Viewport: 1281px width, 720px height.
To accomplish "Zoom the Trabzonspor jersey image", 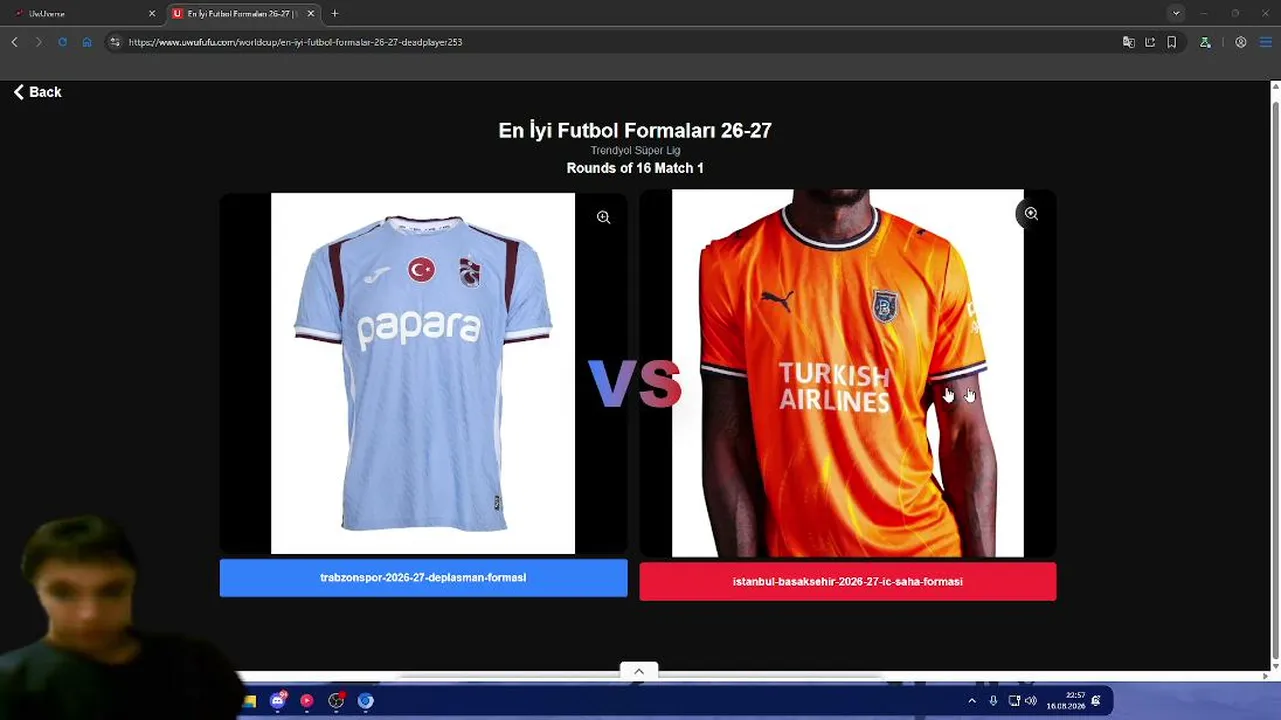I will (603, 217).
